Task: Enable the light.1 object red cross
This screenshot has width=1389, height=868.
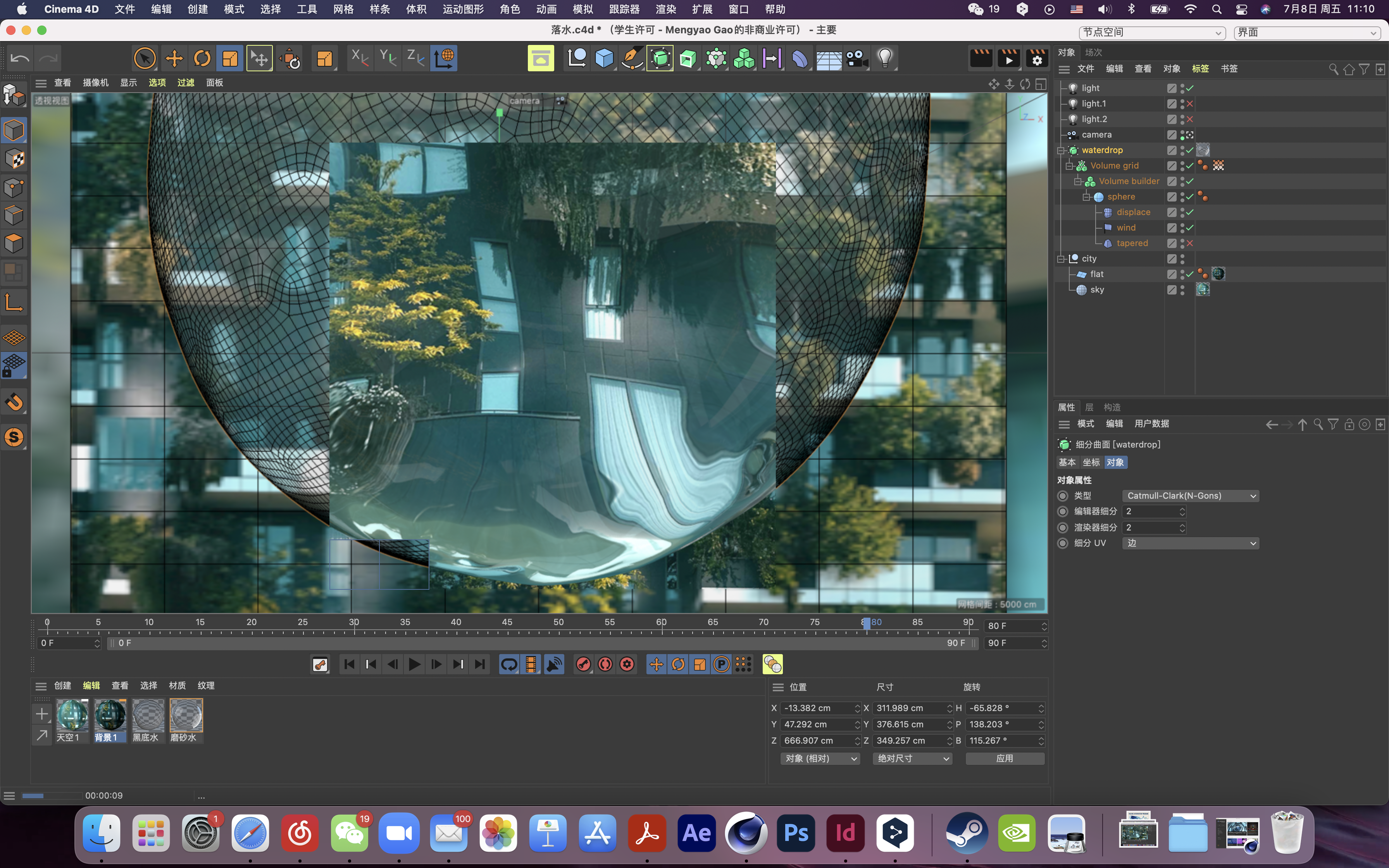Action: click(1190, 104)
